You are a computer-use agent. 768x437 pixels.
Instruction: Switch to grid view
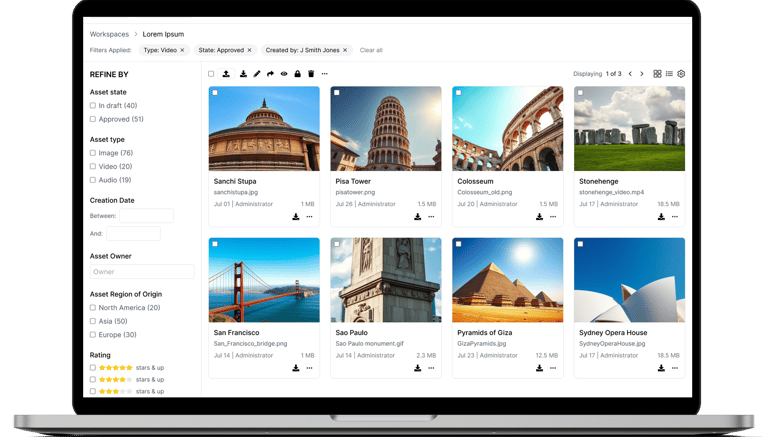(x=657, y=74)
